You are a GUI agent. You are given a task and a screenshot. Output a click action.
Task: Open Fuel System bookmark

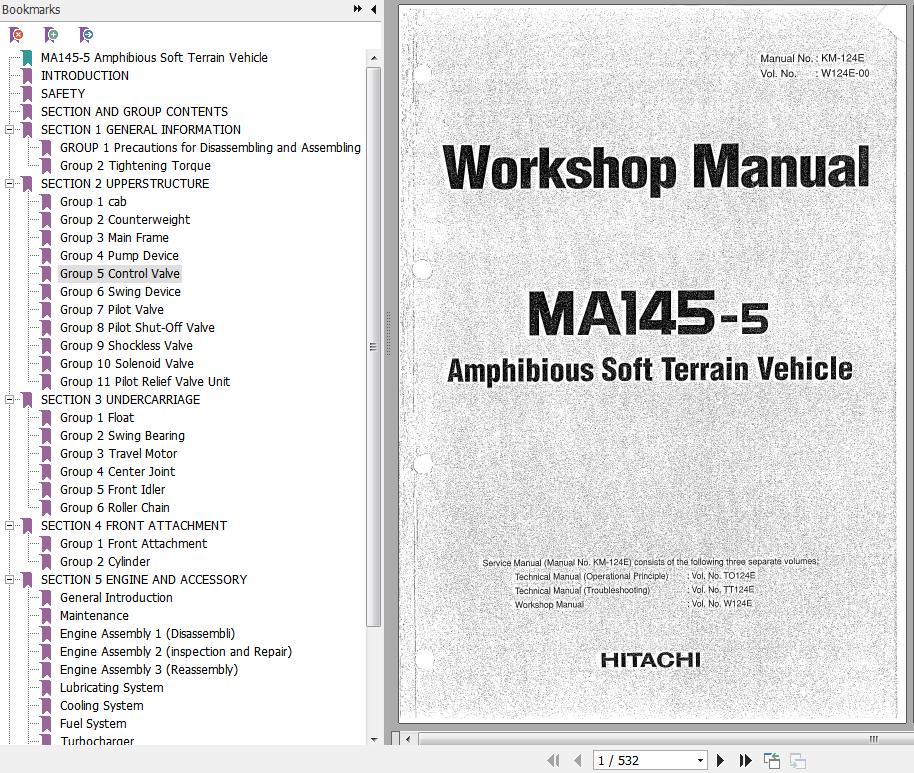coord(93,723)
